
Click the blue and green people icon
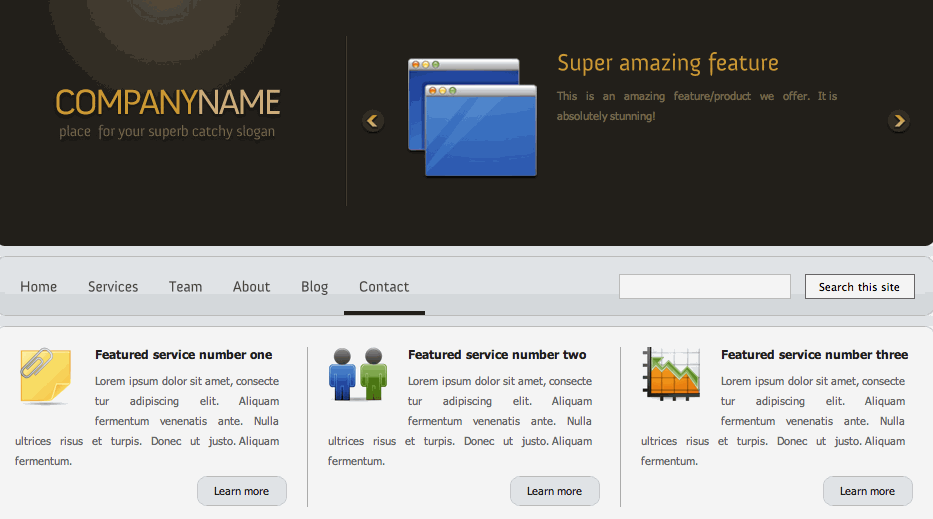(358, 374)
